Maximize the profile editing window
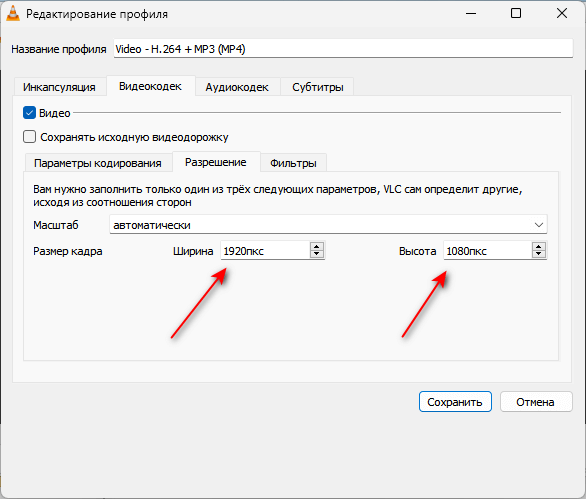This screenshot has width=586, height=499. coord(516,13)
